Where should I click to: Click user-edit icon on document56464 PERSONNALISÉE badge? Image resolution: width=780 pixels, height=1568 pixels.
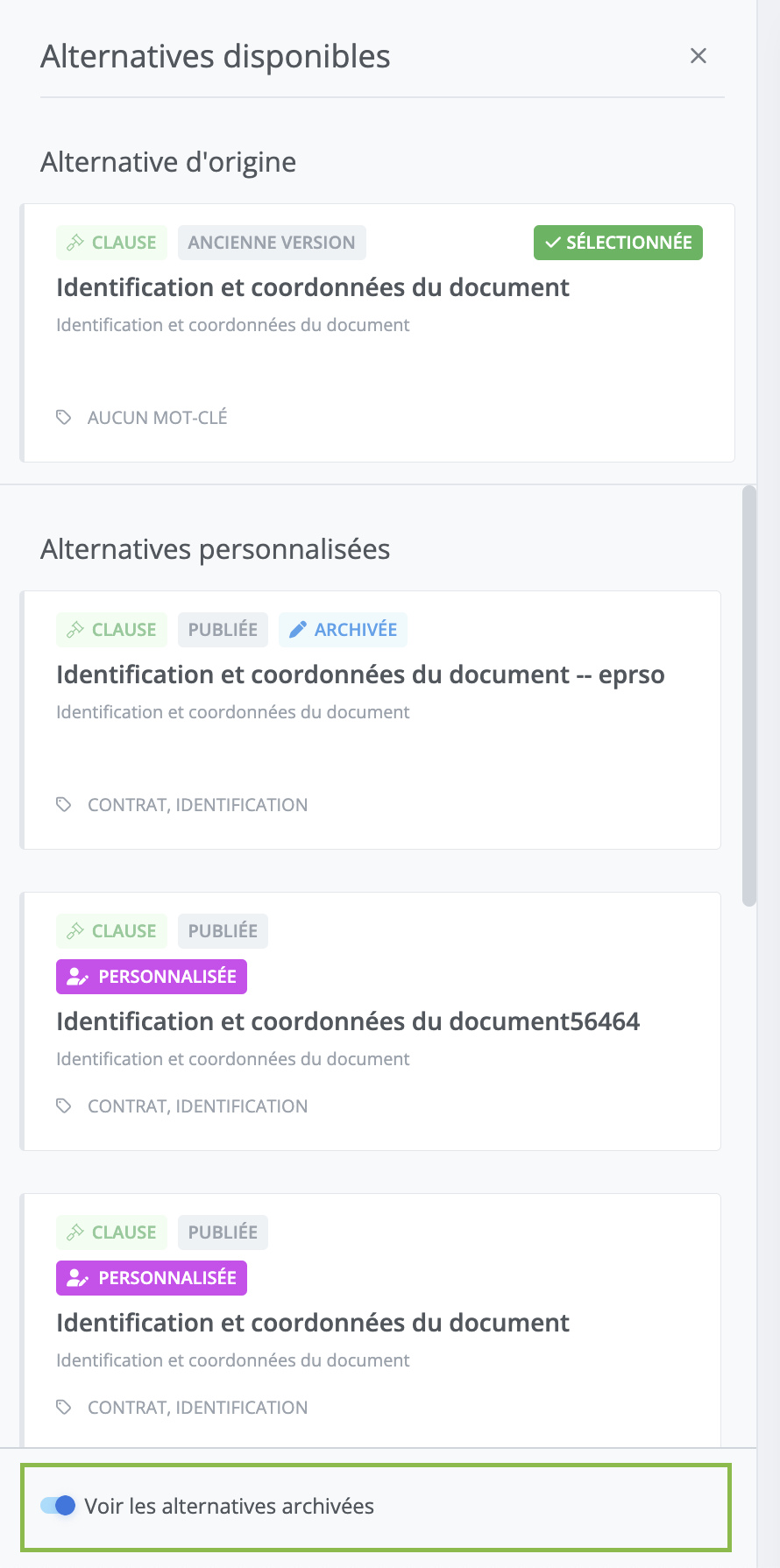(x=78, y=977)
